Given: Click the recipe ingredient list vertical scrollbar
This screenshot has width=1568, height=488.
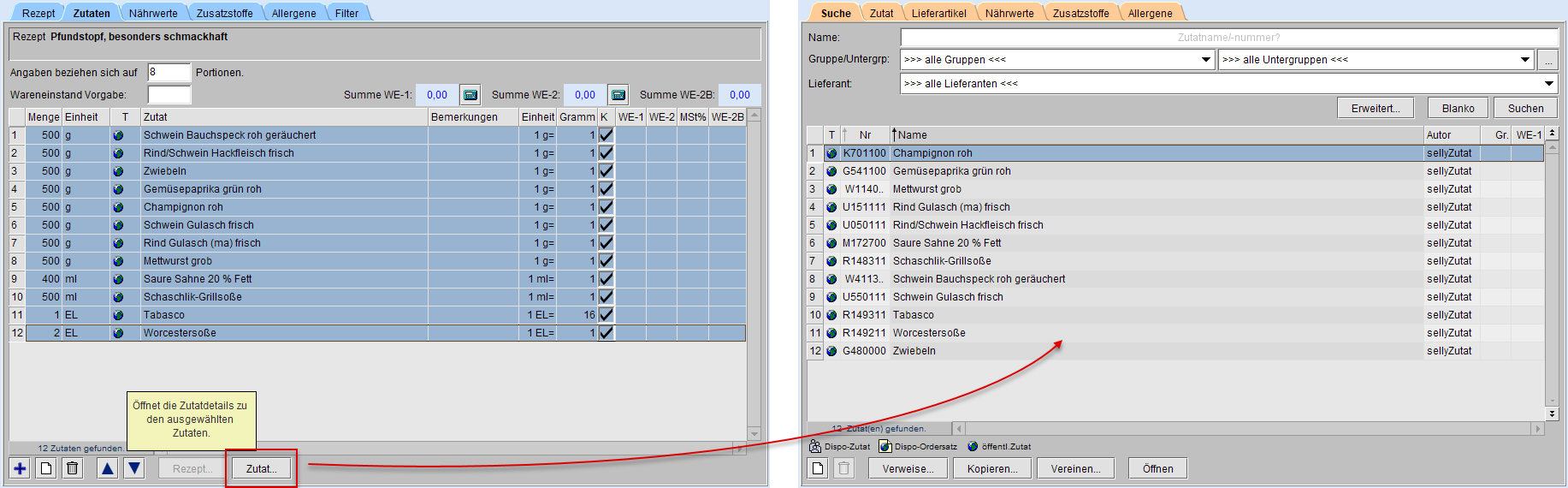Looking at the screenshot, I should [754, 274].
